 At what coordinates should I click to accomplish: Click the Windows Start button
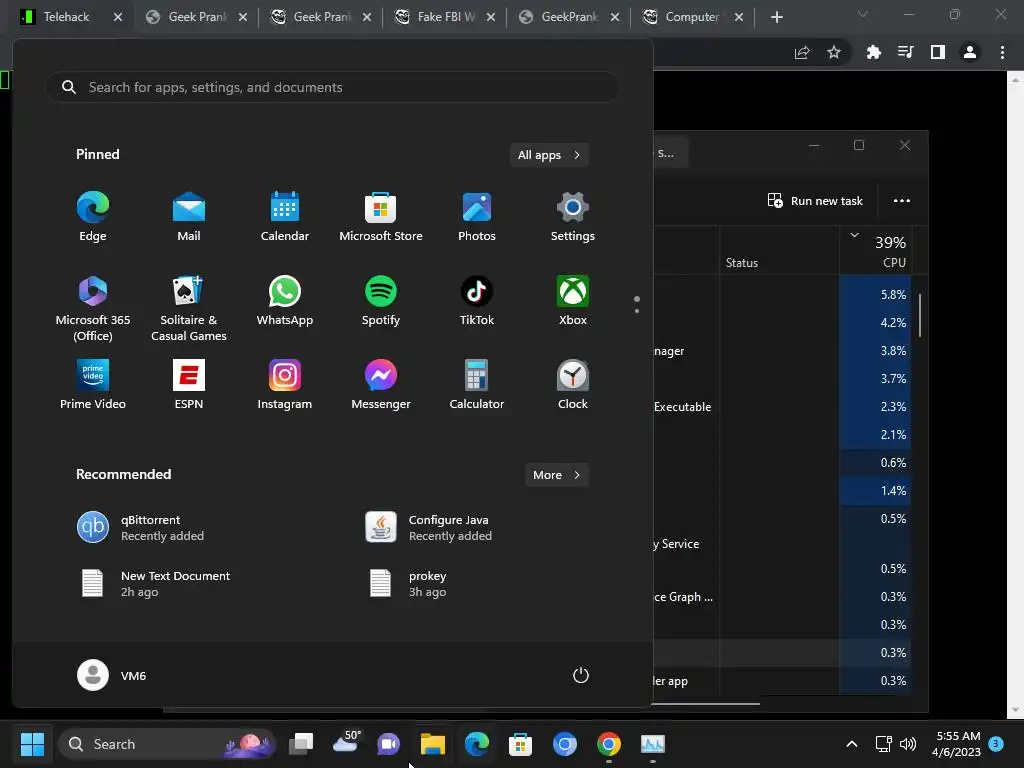coord(32,744)
